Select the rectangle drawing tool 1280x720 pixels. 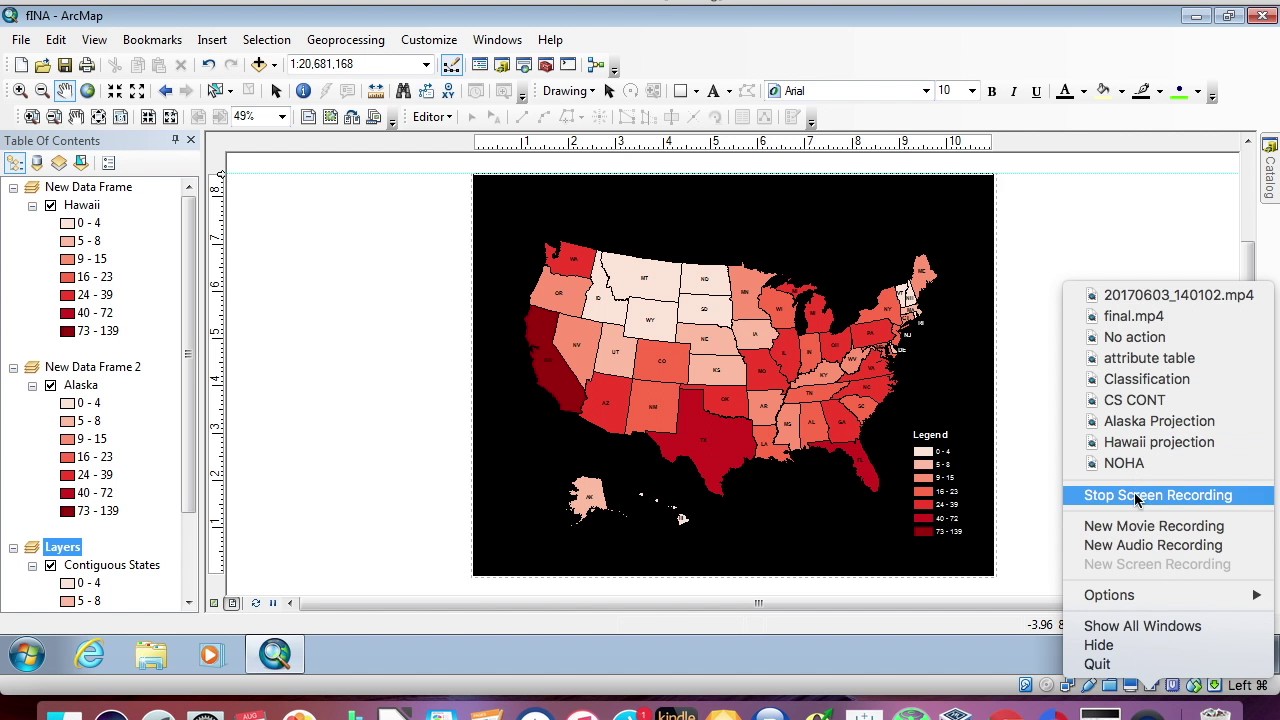click(681, 91)
